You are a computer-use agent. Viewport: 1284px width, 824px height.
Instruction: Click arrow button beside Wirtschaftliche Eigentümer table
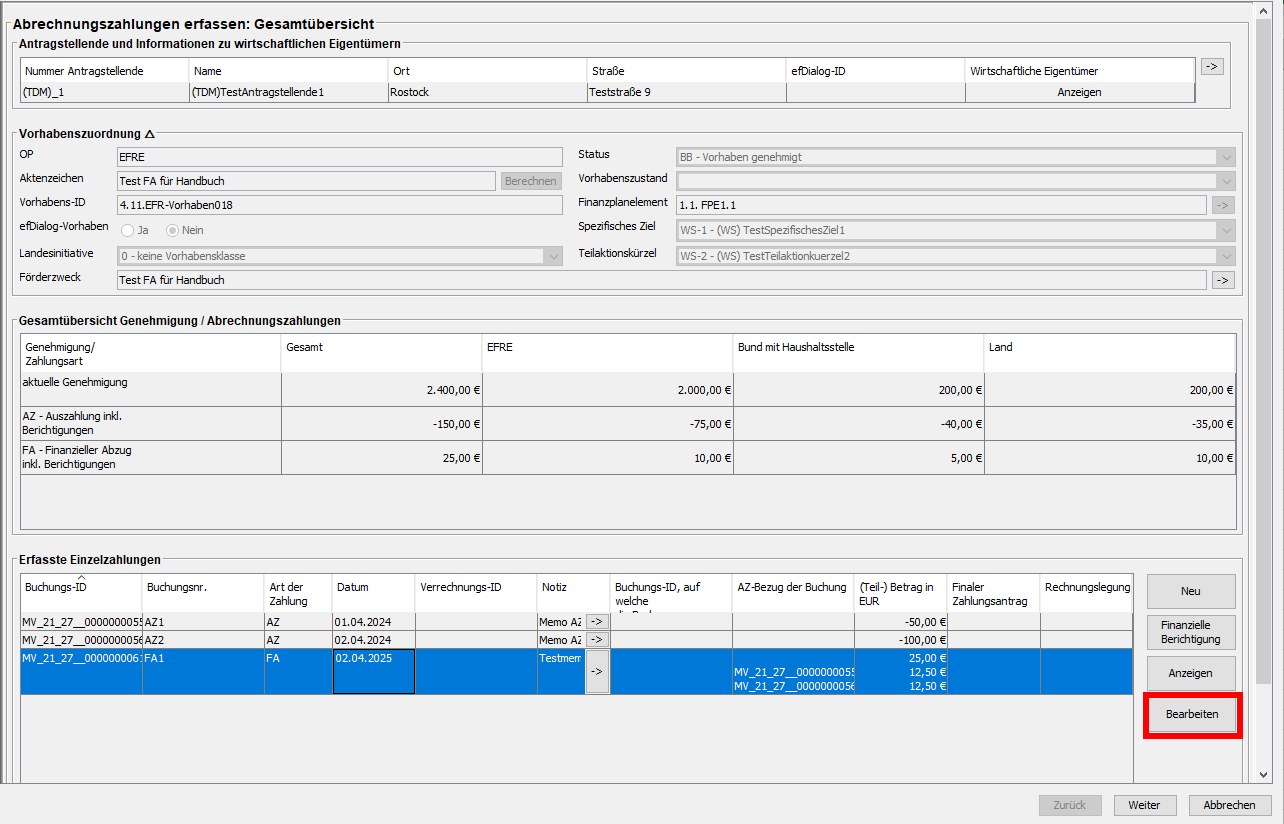pos(1212,67)
